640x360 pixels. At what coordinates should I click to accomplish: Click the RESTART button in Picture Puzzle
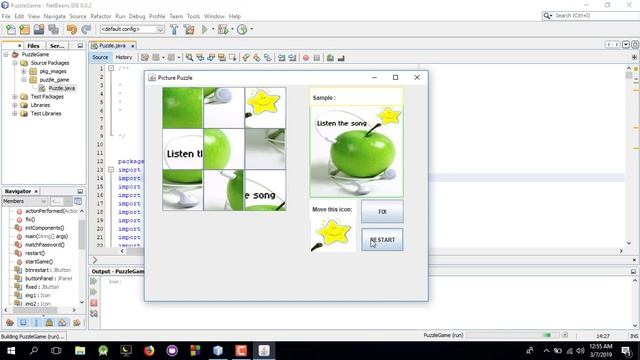tap(382, 240)
